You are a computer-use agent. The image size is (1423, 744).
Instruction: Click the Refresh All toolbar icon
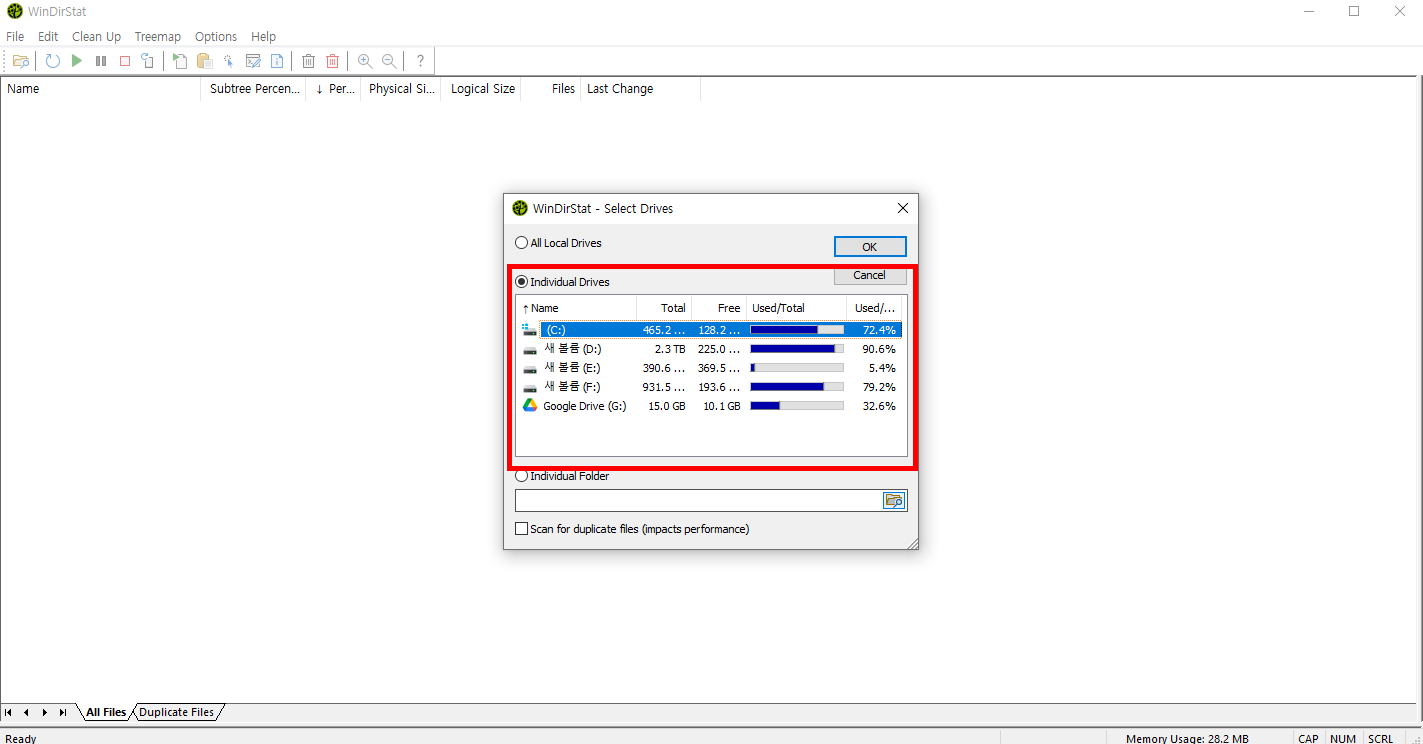click(53, 61)
